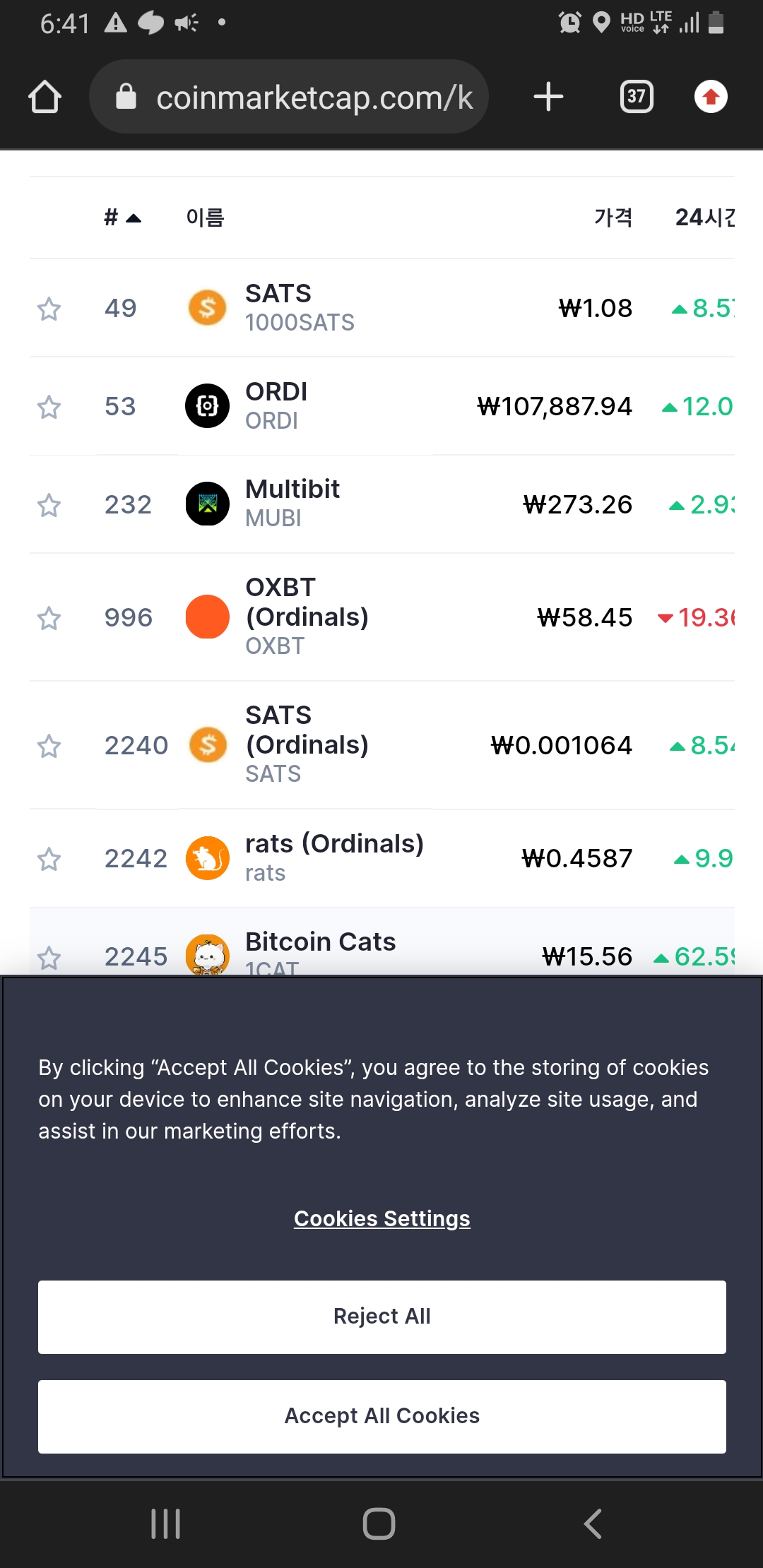Tap the orange OXBT coin logo

click(207, 617)
